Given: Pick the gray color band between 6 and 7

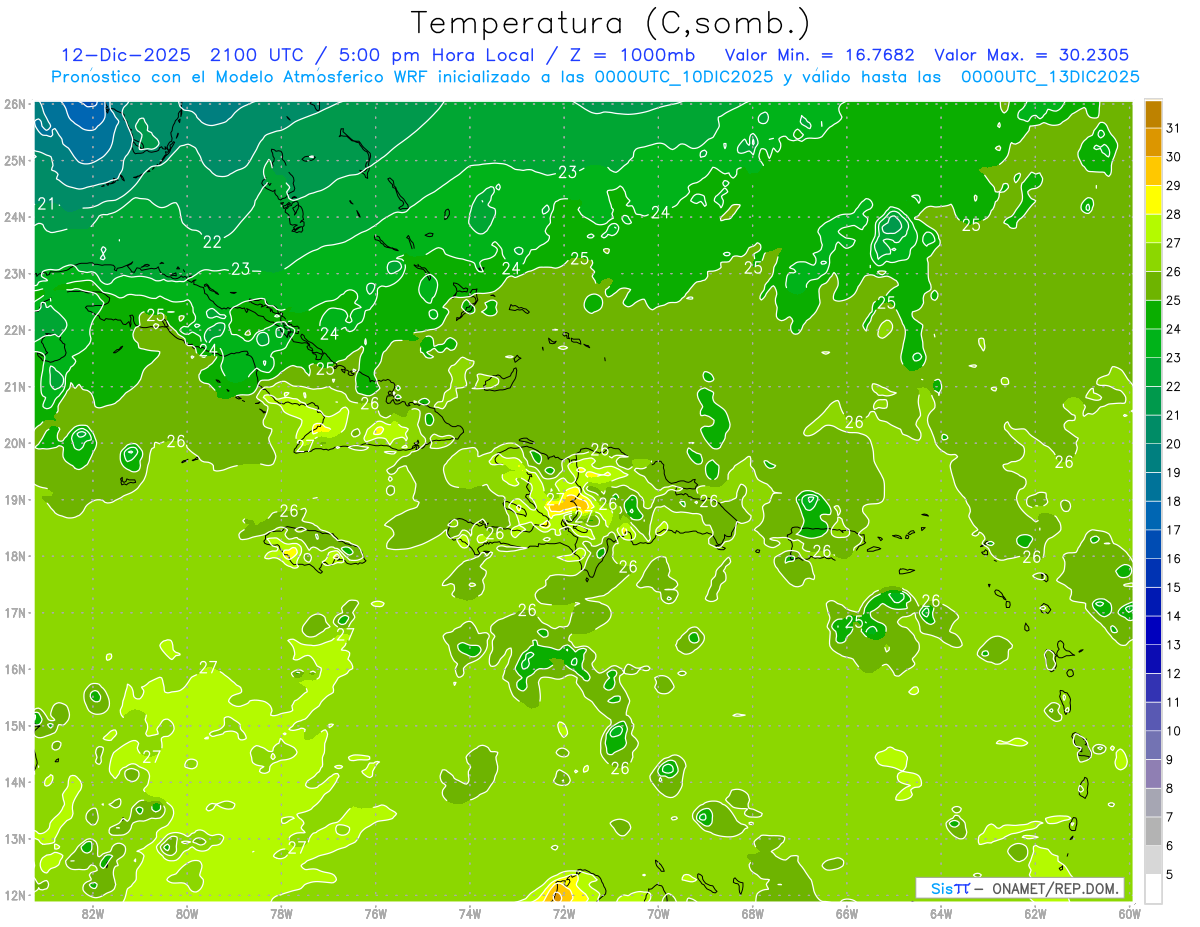Looking at the screenshot, I should [x=1153, y=832].
